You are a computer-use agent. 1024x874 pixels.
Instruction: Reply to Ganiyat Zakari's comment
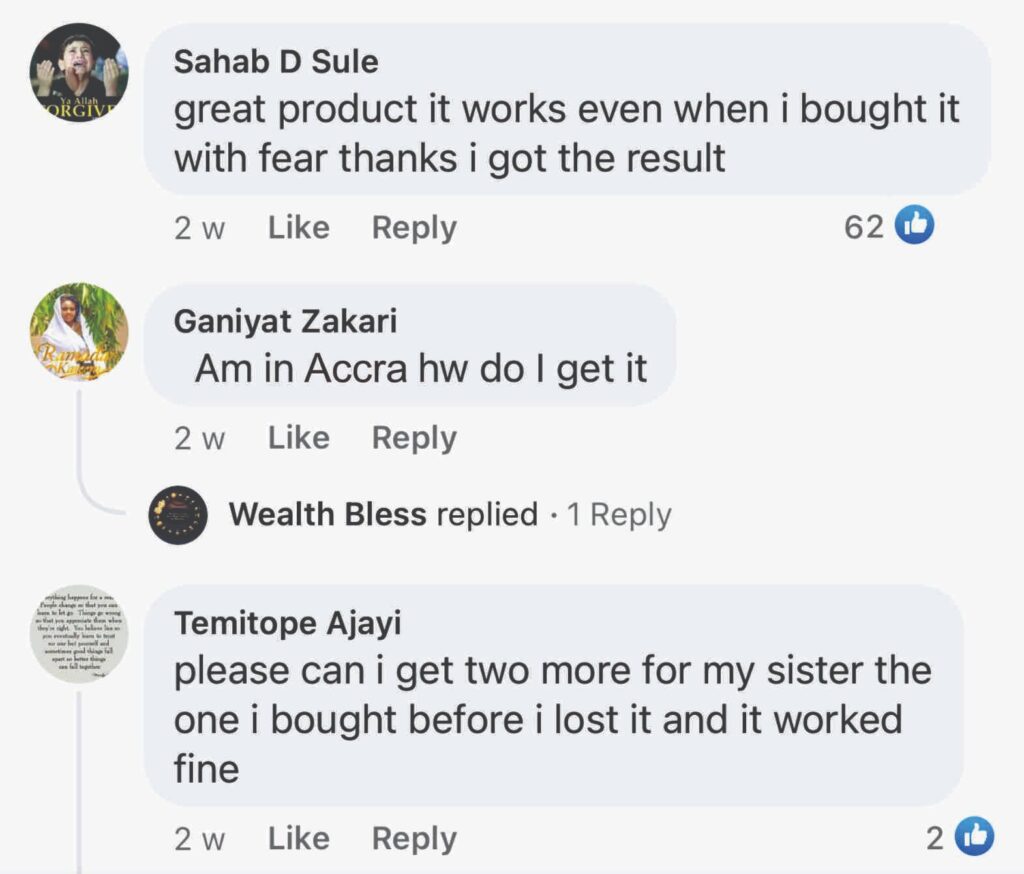[x=414, y=438]
